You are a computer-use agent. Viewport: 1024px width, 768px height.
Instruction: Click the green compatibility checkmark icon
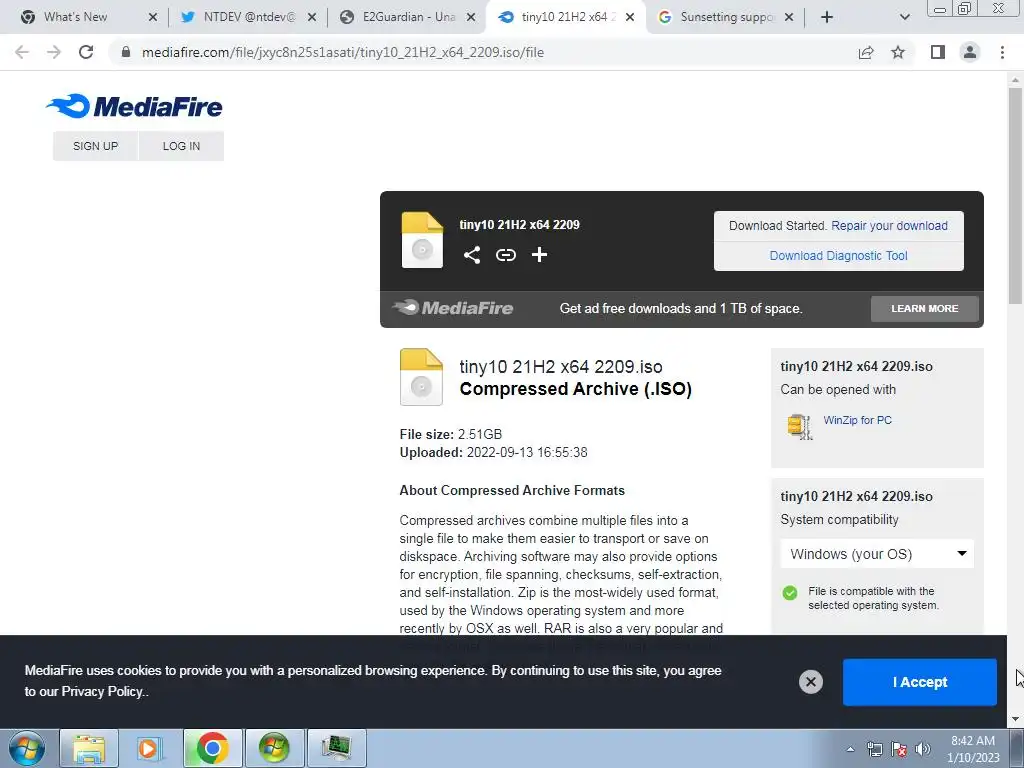790,593
